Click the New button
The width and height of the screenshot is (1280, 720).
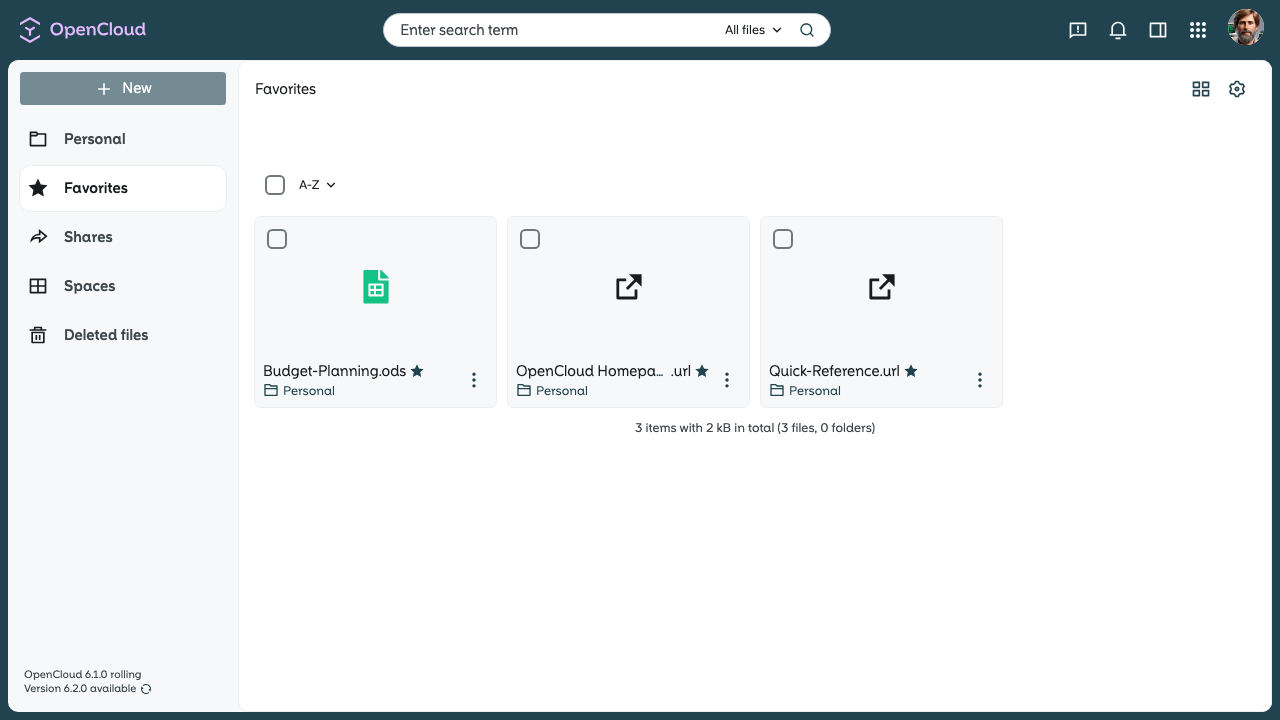tap(123, 88)
